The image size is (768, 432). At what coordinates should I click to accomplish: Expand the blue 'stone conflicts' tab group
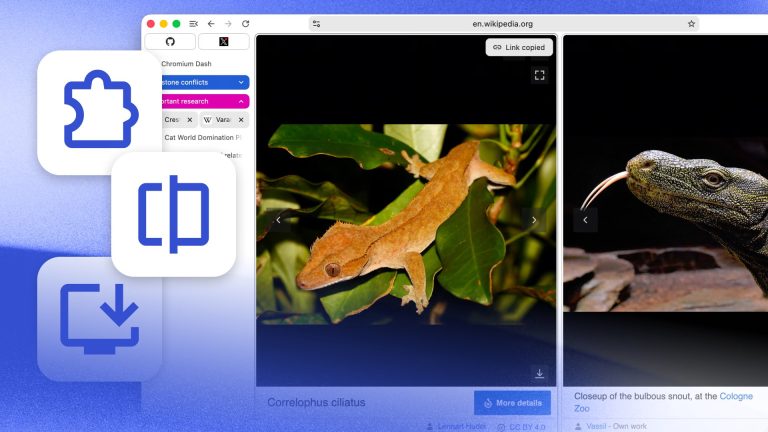[205, 82]
